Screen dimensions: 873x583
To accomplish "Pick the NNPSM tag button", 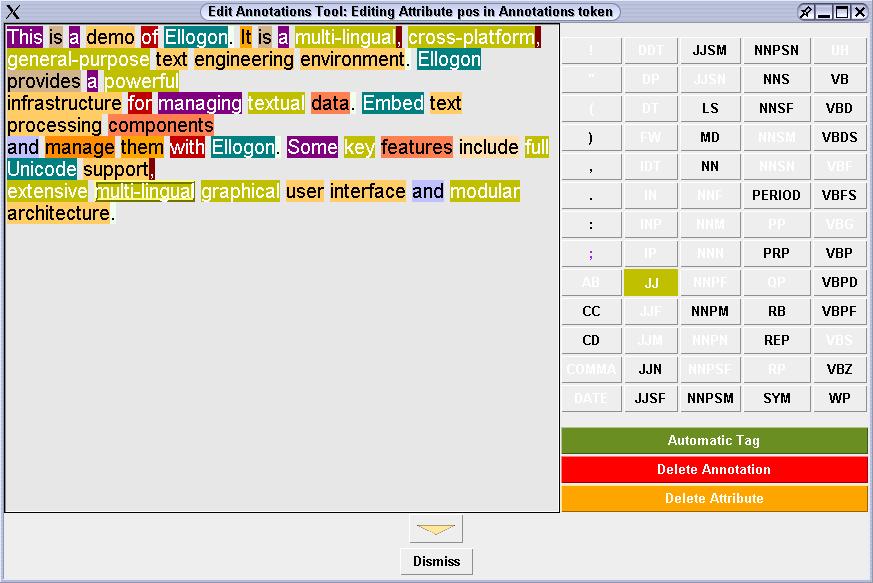I will [x=710, y=398].
